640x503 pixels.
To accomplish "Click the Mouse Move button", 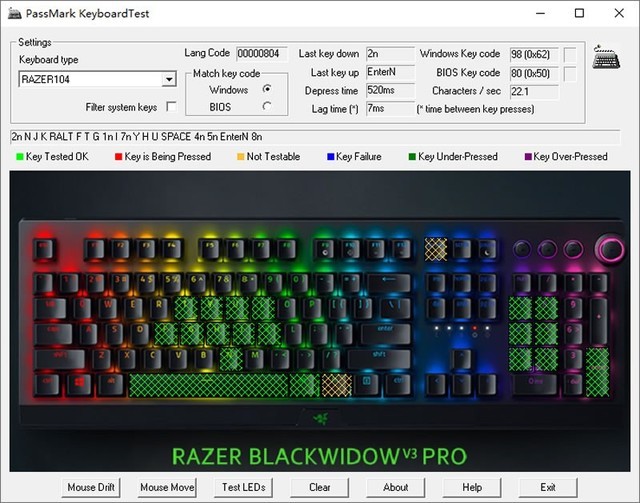I will point(167,487).
